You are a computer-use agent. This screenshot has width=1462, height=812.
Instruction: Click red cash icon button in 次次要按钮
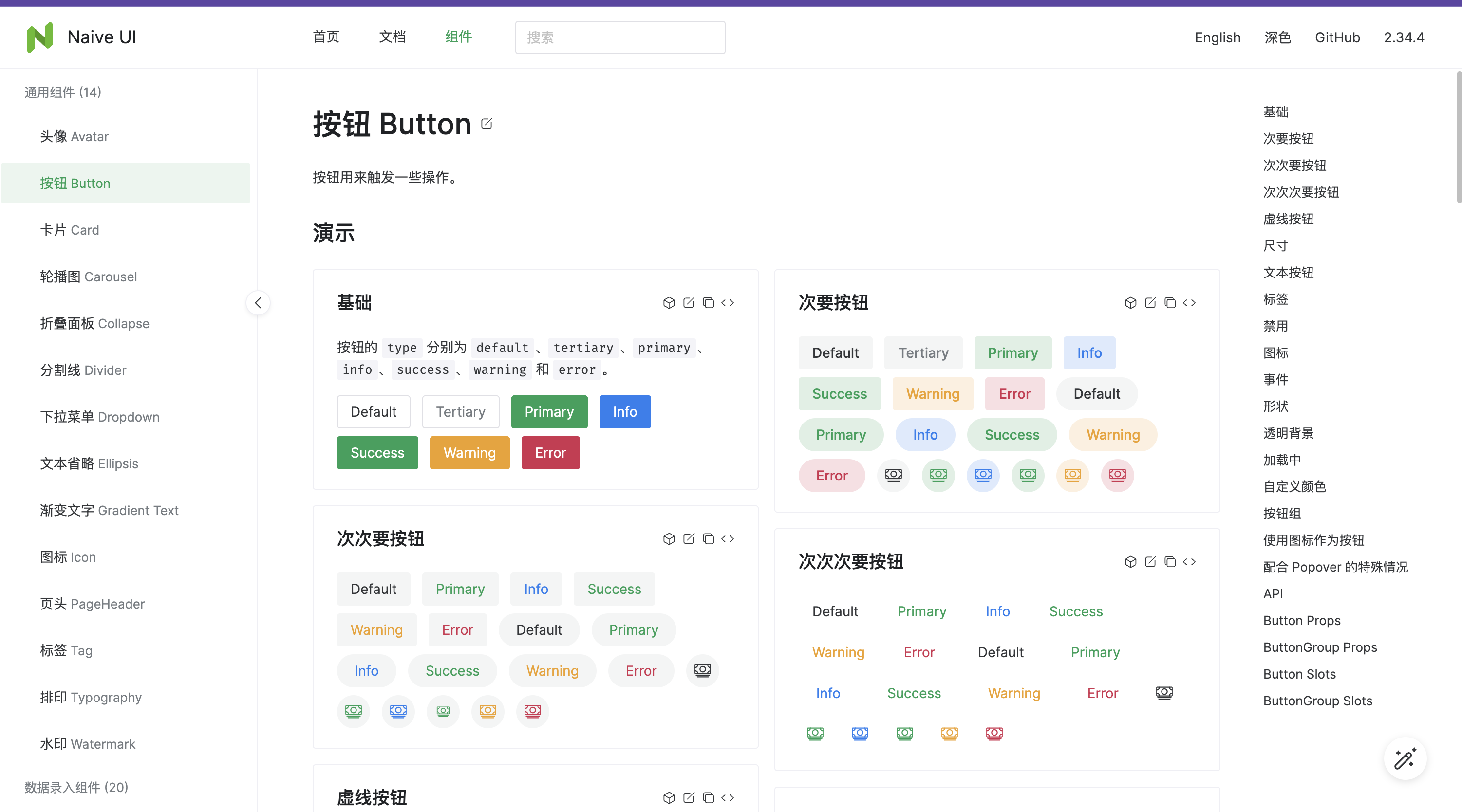pyautogui.click(x=532, y=712)
